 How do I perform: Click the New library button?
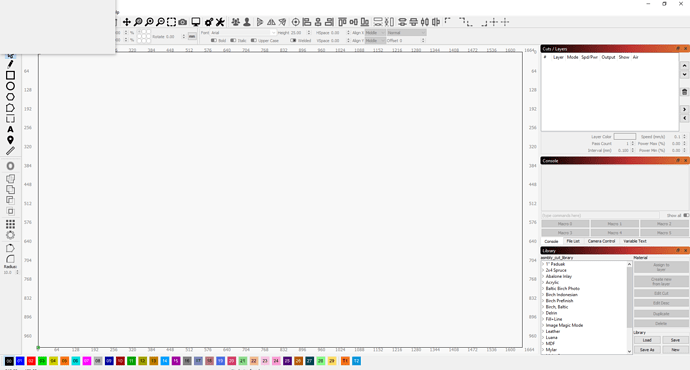click(x=675, y=350)
